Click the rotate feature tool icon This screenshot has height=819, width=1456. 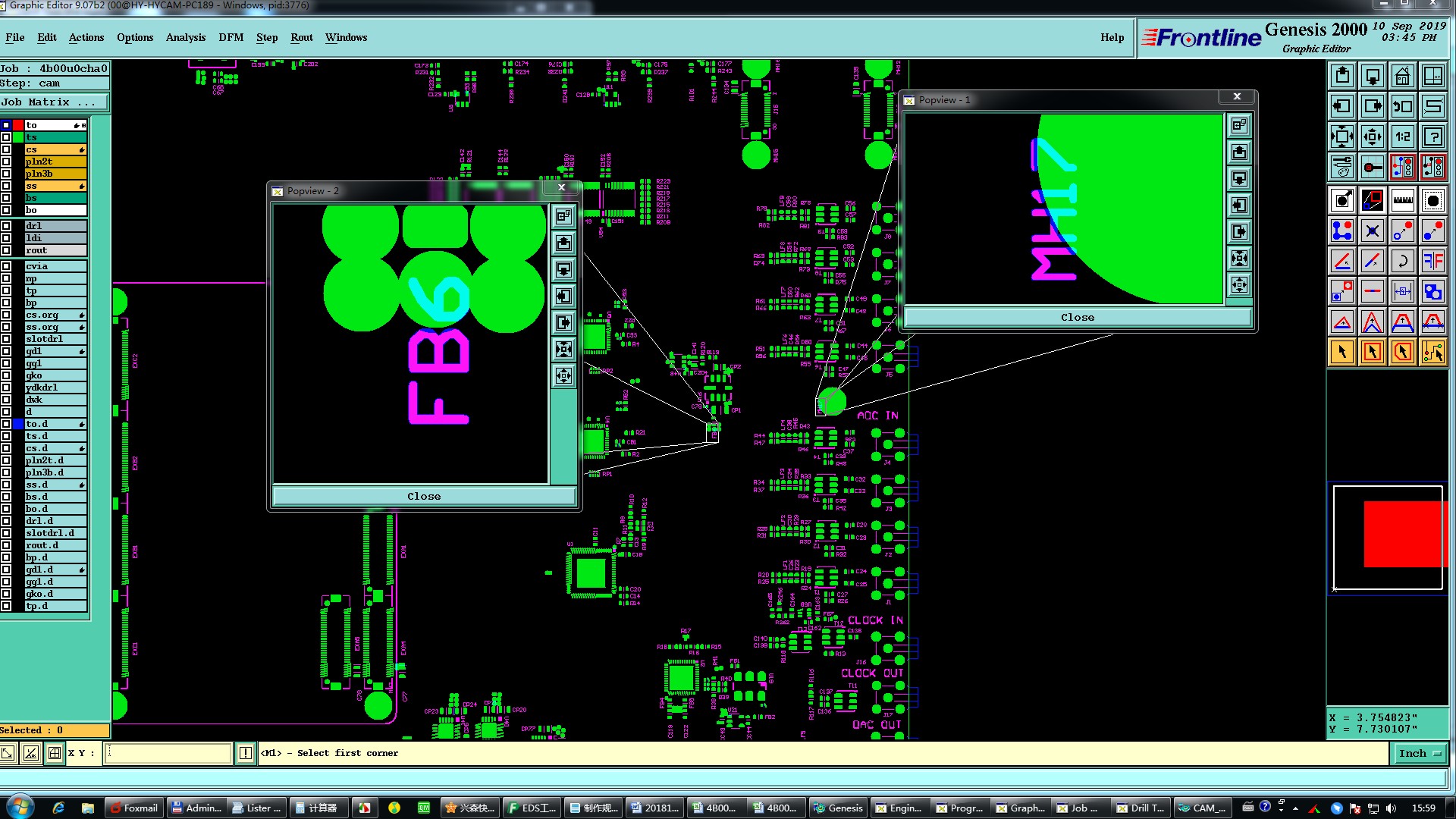click(1402, 261)
